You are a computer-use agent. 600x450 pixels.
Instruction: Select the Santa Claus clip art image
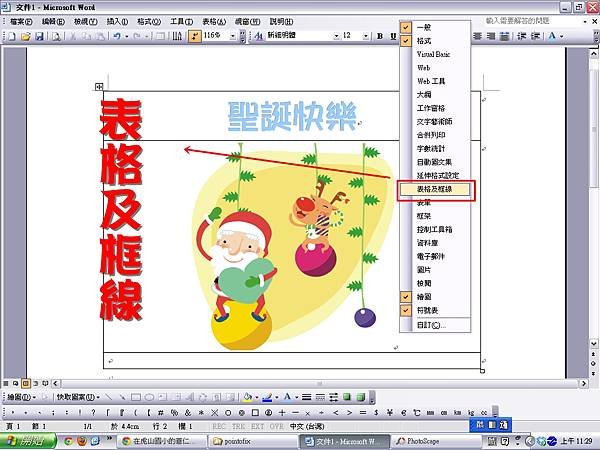pyautogui.click(x=292, y=246)
